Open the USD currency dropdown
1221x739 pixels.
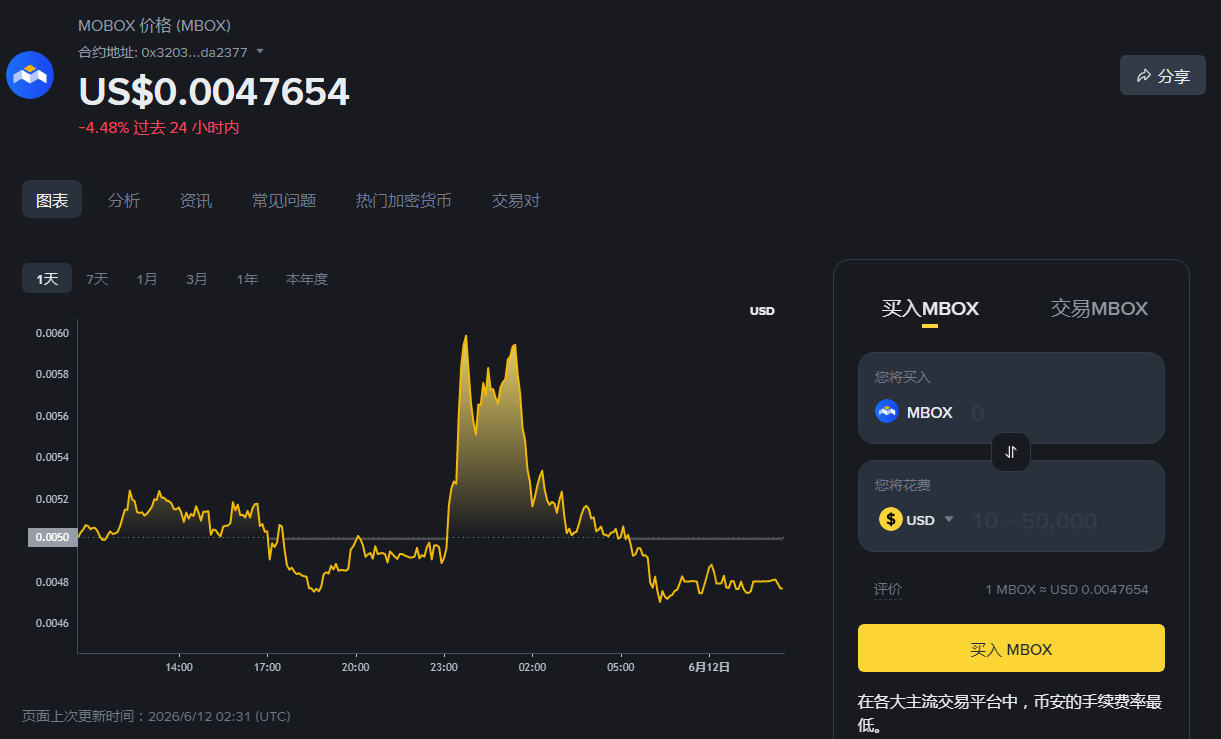coord(917,520)
